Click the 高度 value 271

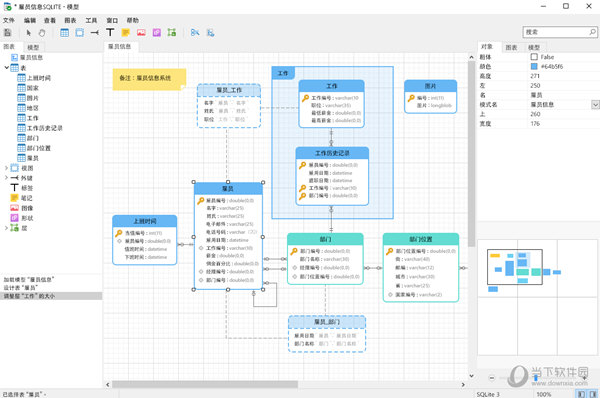535,76
